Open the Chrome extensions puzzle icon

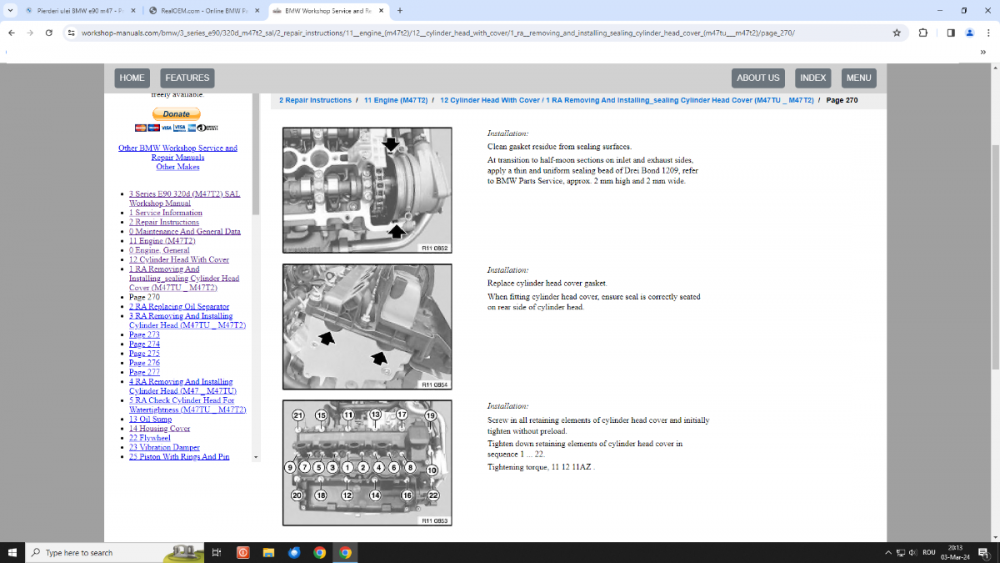click(x=923, y=33)
